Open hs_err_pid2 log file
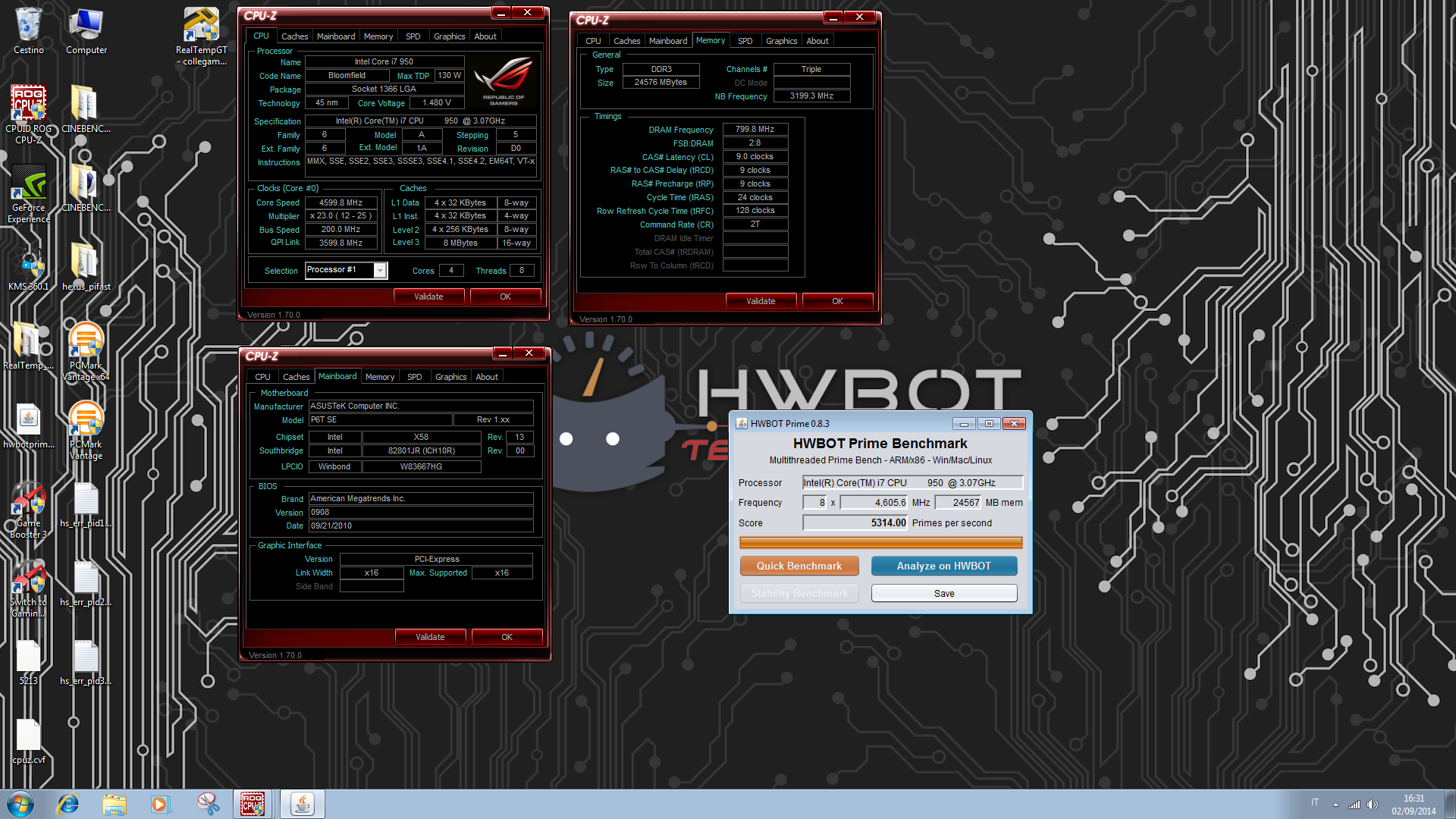Screen dimensions: 1456x819 tap(86, 582)
